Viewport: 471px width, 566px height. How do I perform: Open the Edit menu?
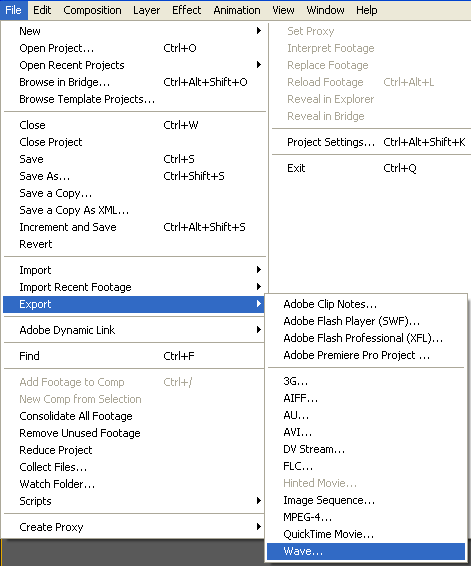[42, 10]
